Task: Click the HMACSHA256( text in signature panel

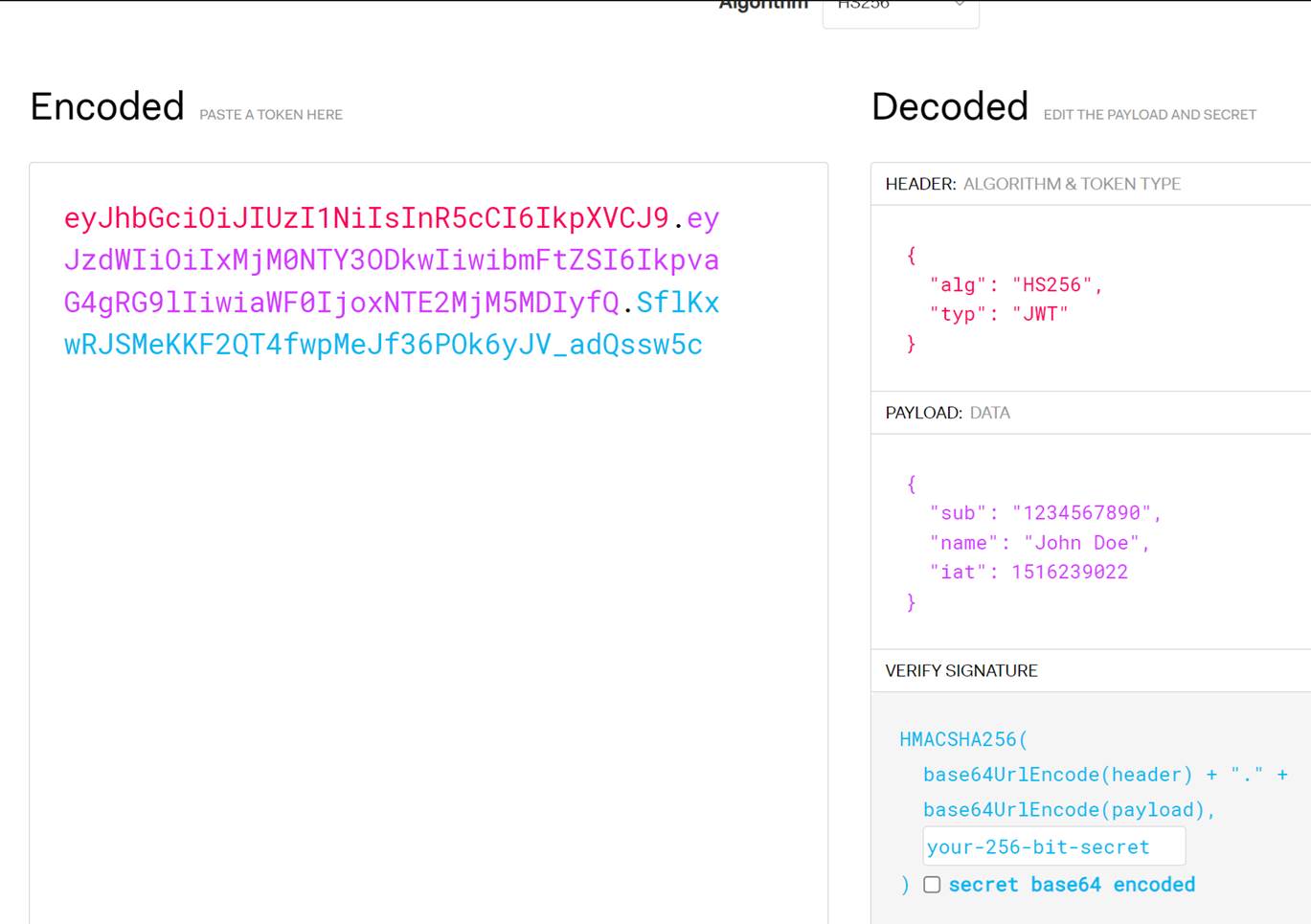Action: coord(962,739)
